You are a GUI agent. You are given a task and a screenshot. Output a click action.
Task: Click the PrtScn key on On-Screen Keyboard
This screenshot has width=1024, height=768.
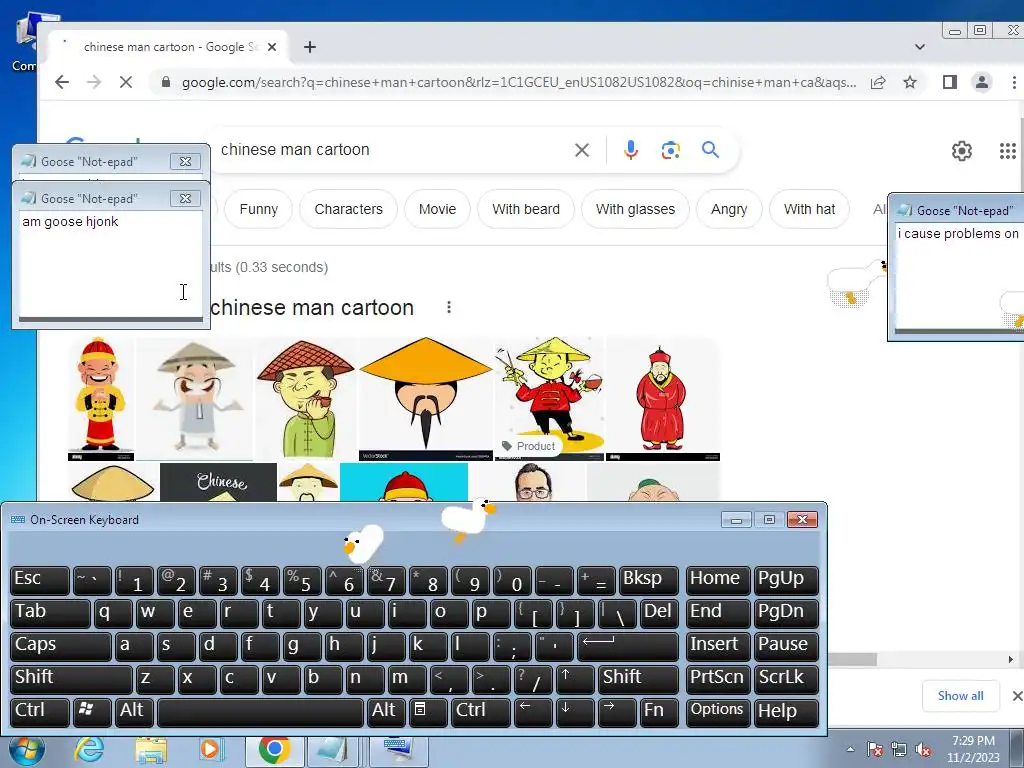pos(717,679)
